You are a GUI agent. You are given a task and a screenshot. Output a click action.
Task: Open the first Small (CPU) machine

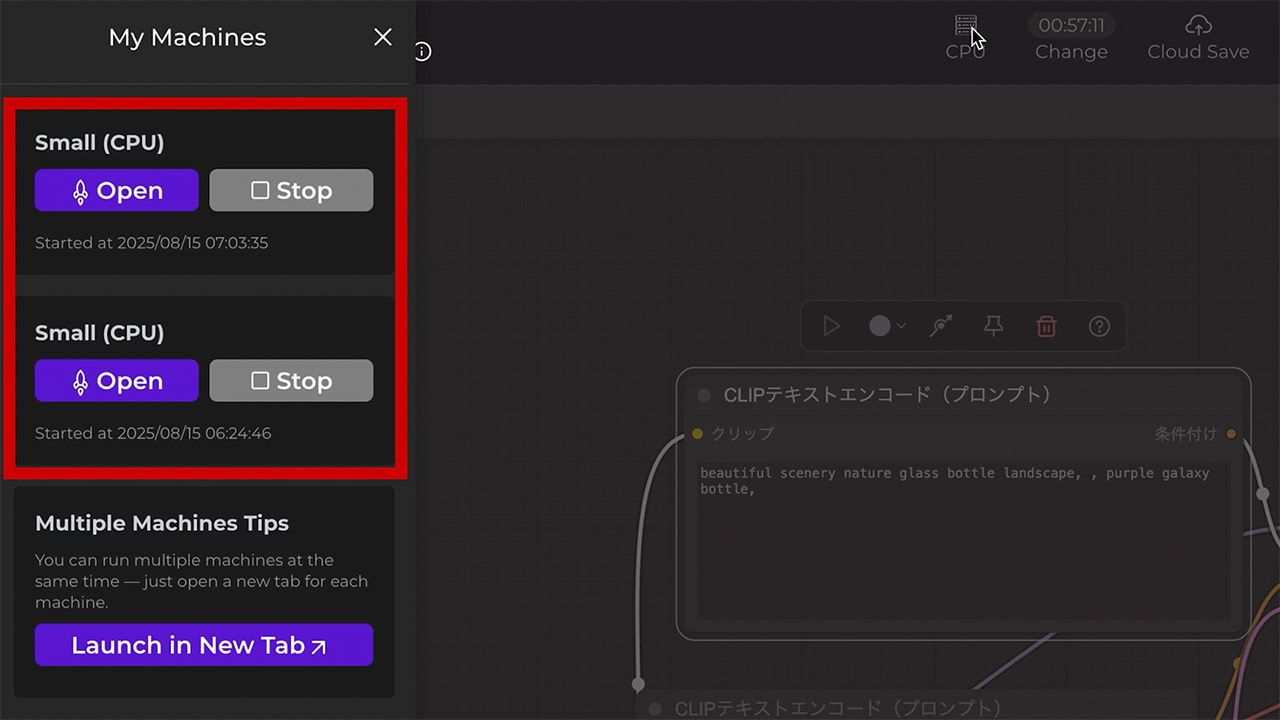pos(116,190)
